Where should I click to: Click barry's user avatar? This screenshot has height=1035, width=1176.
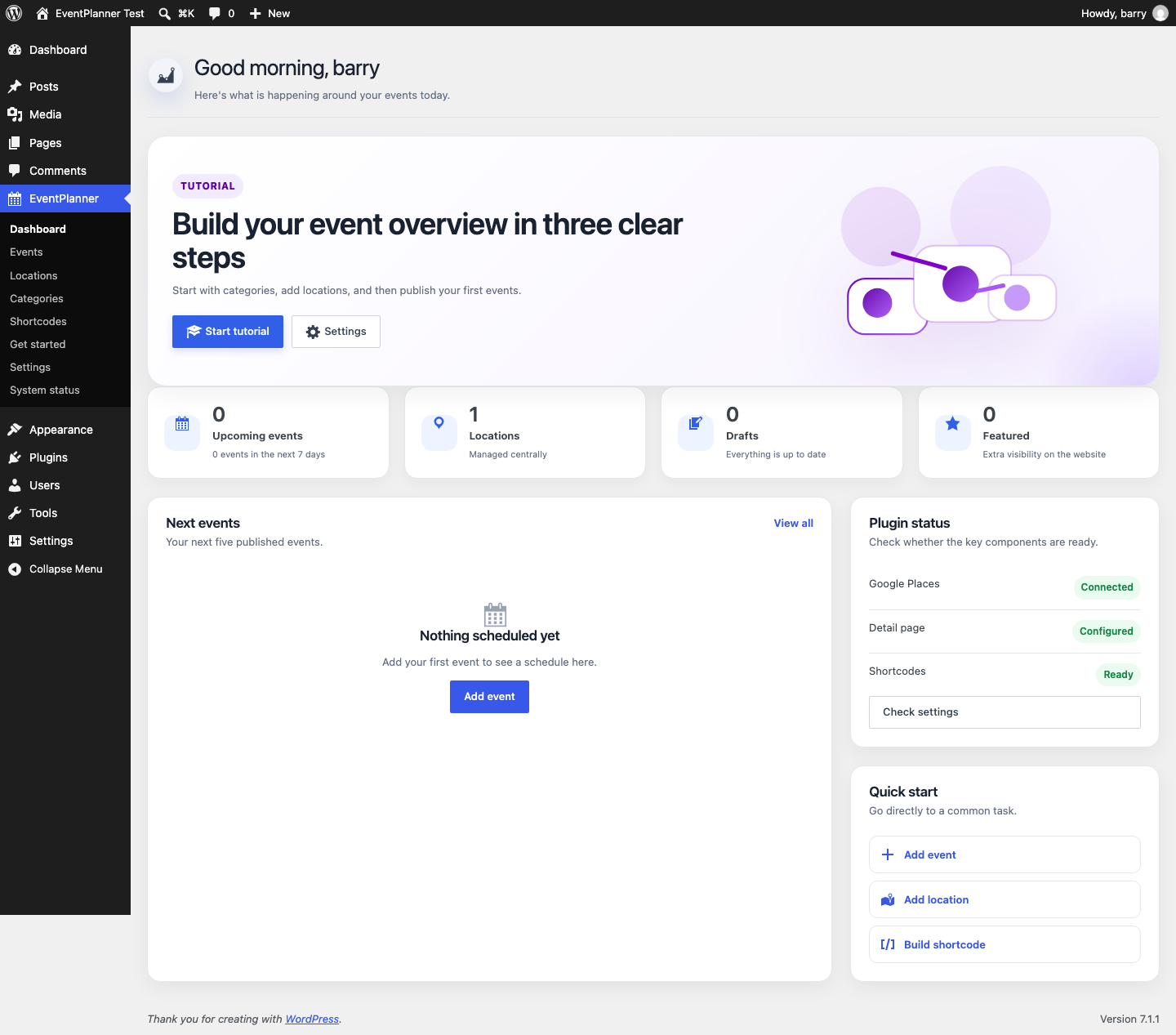(1160, 13)
